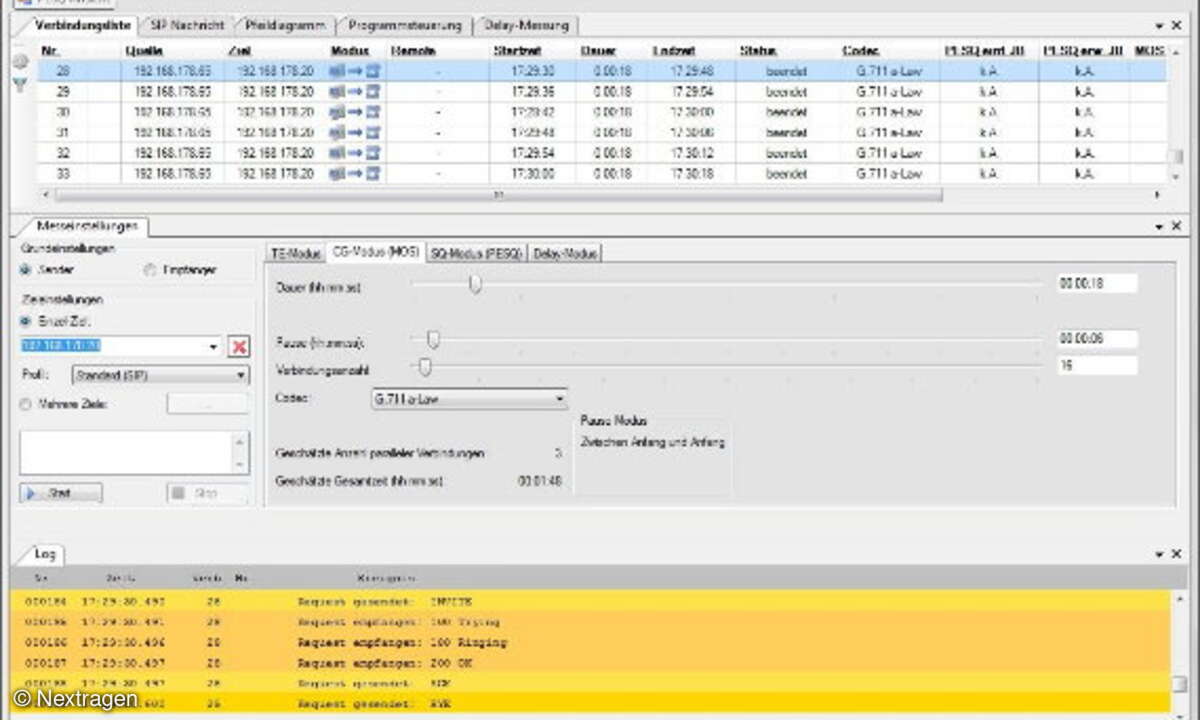Click the Dauer value field 00:00:18
The height and width of the screenshot is (720, 1200).
(x=1097, y=284)
